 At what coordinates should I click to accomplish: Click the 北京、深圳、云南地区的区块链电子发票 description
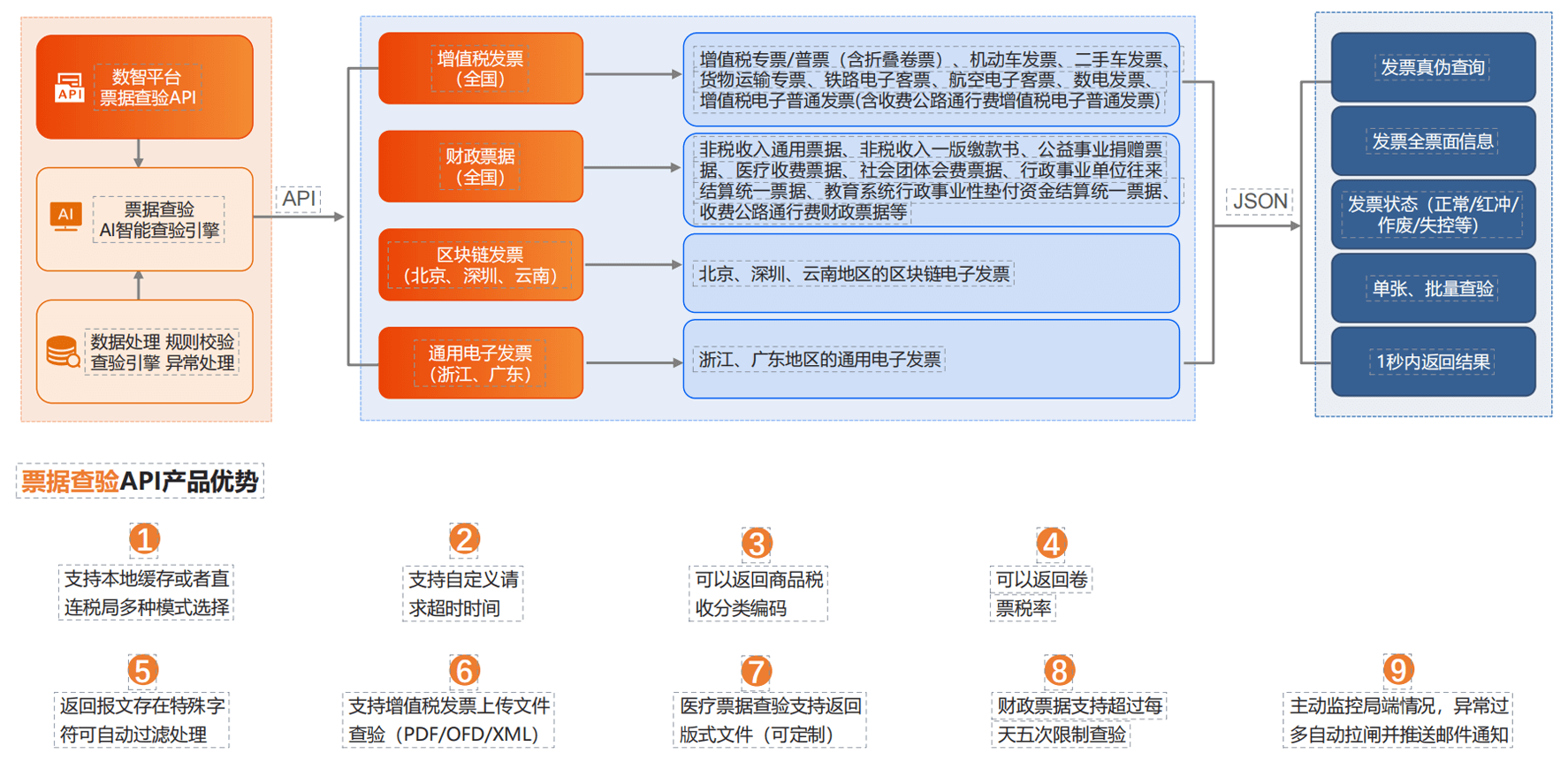pyautogui.click(x=854, y=274)
